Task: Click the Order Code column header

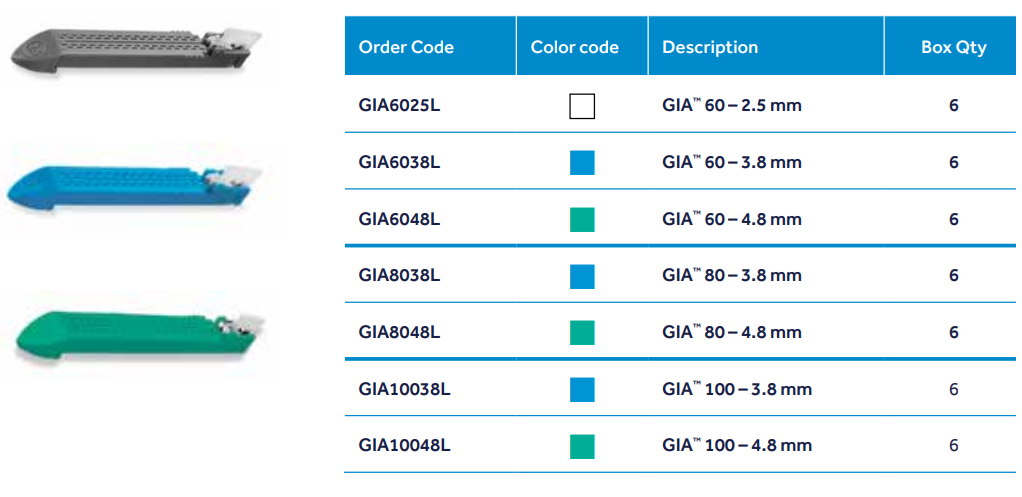Action: pos(406,47)
